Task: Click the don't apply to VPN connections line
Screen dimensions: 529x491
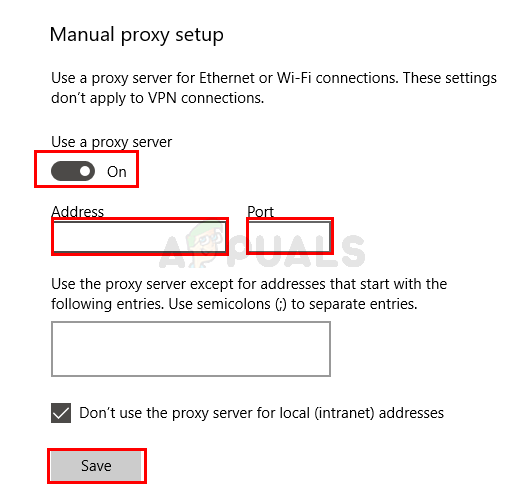Action: coord(158,98)
